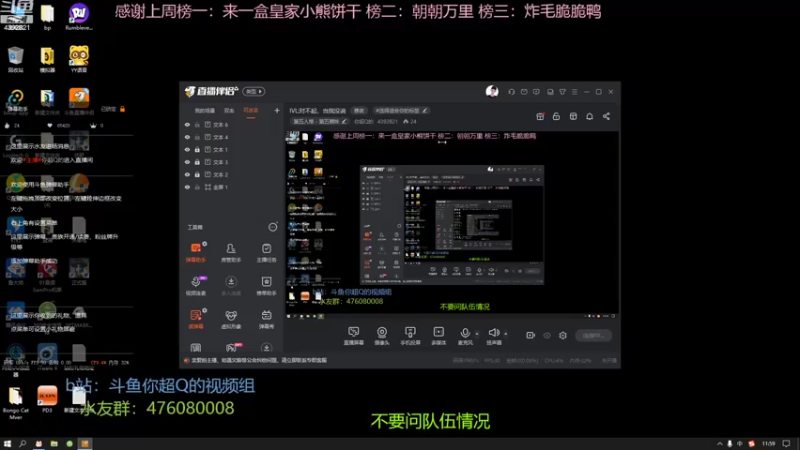The width and height of the screenshot is (800, 450).
Task: Edit the category tag under stream title
Action: coord(320,121)
